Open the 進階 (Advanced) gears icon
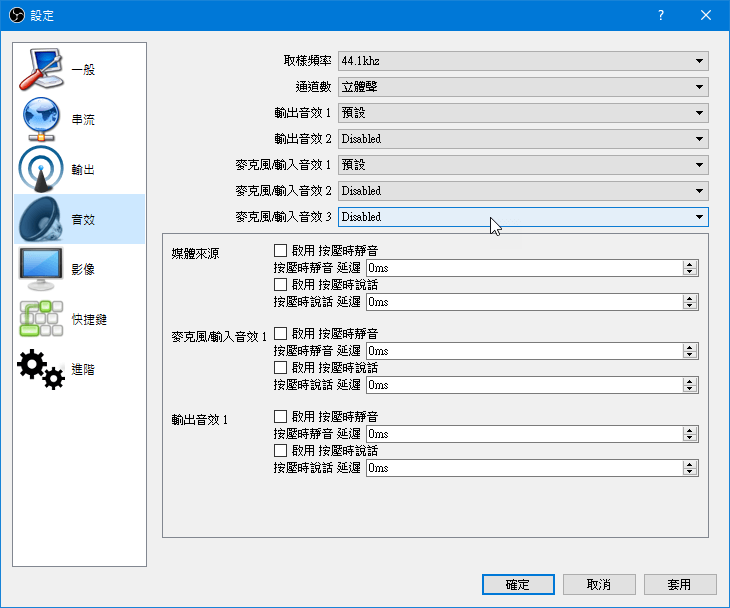The width and height of the screenshot is (730, 608). pos(42,369)
